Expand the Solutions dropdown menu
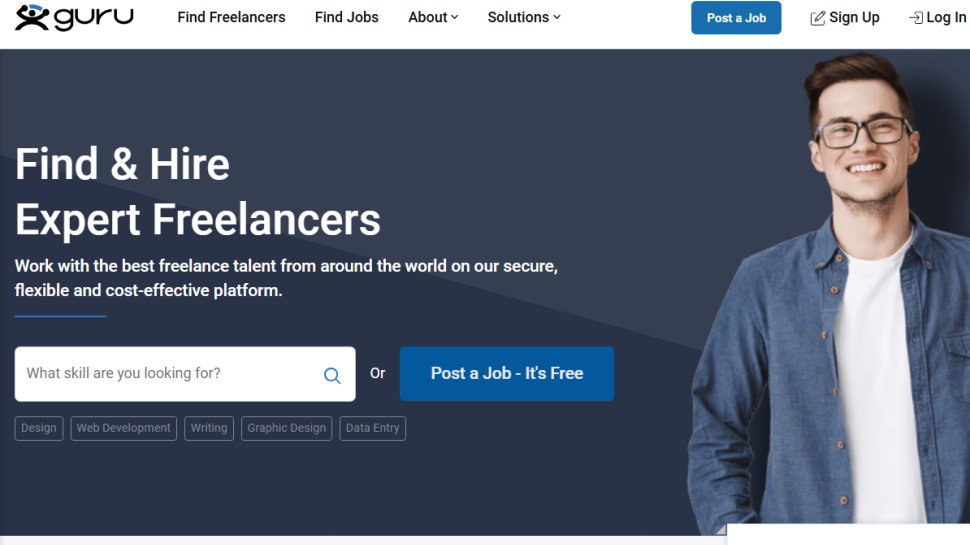The width and height of the screenshot is (970, 545). (524, 17)
